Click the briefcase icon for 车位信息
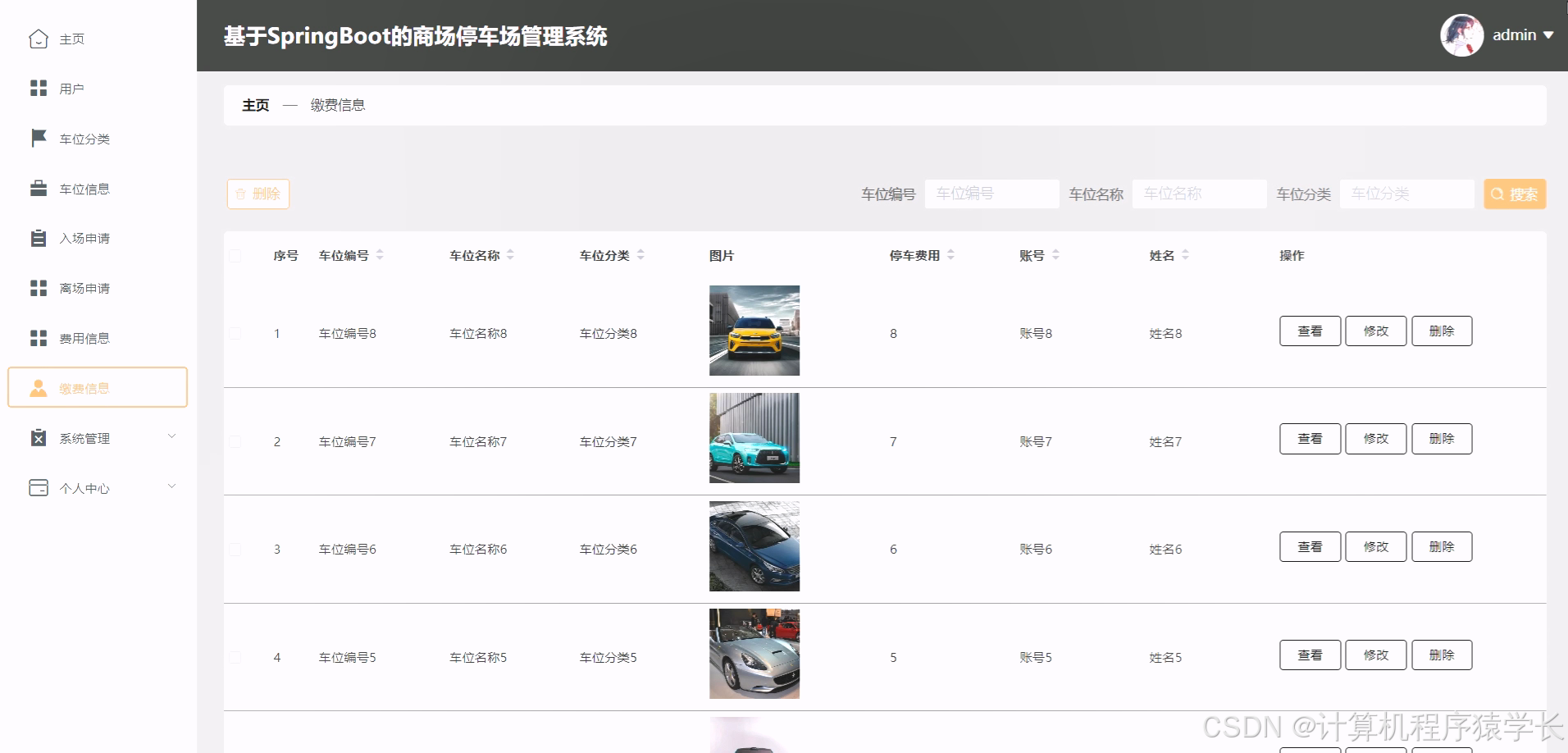Image resolution: width=1568 pixels, height=753 pixels. (x=39, y=189)
